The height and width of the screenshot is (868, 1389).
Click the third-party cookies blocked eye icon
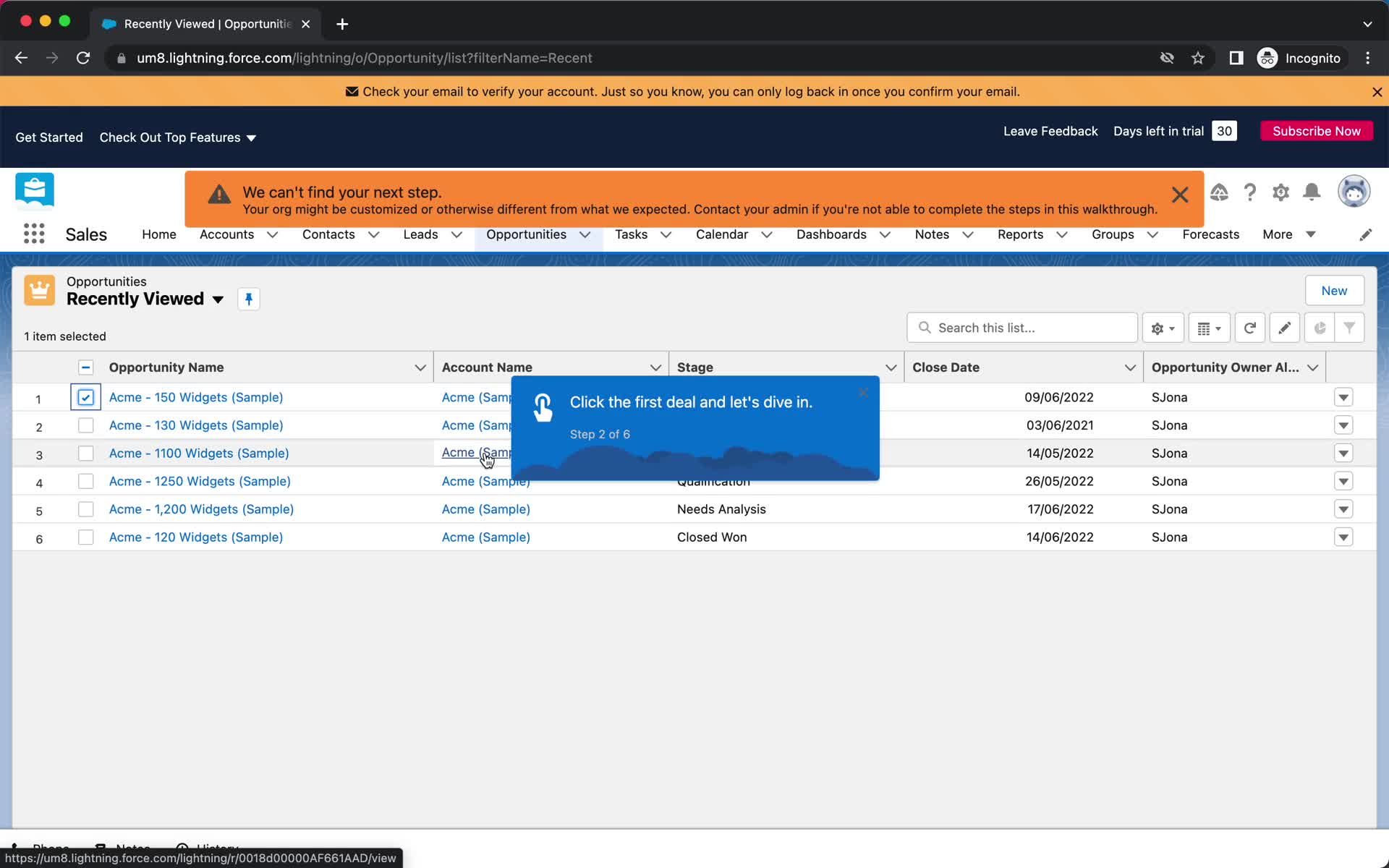coord(1167,58)
